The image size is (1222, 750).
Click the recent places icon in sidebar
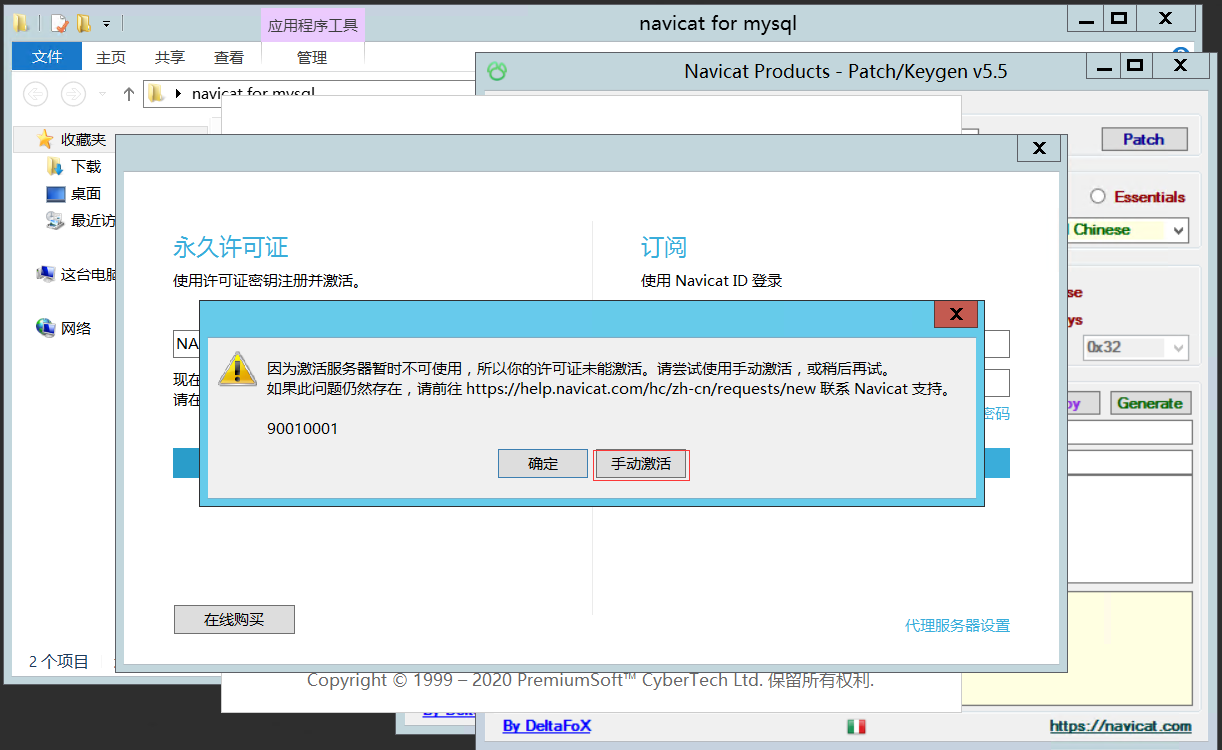tap(55, 220)
